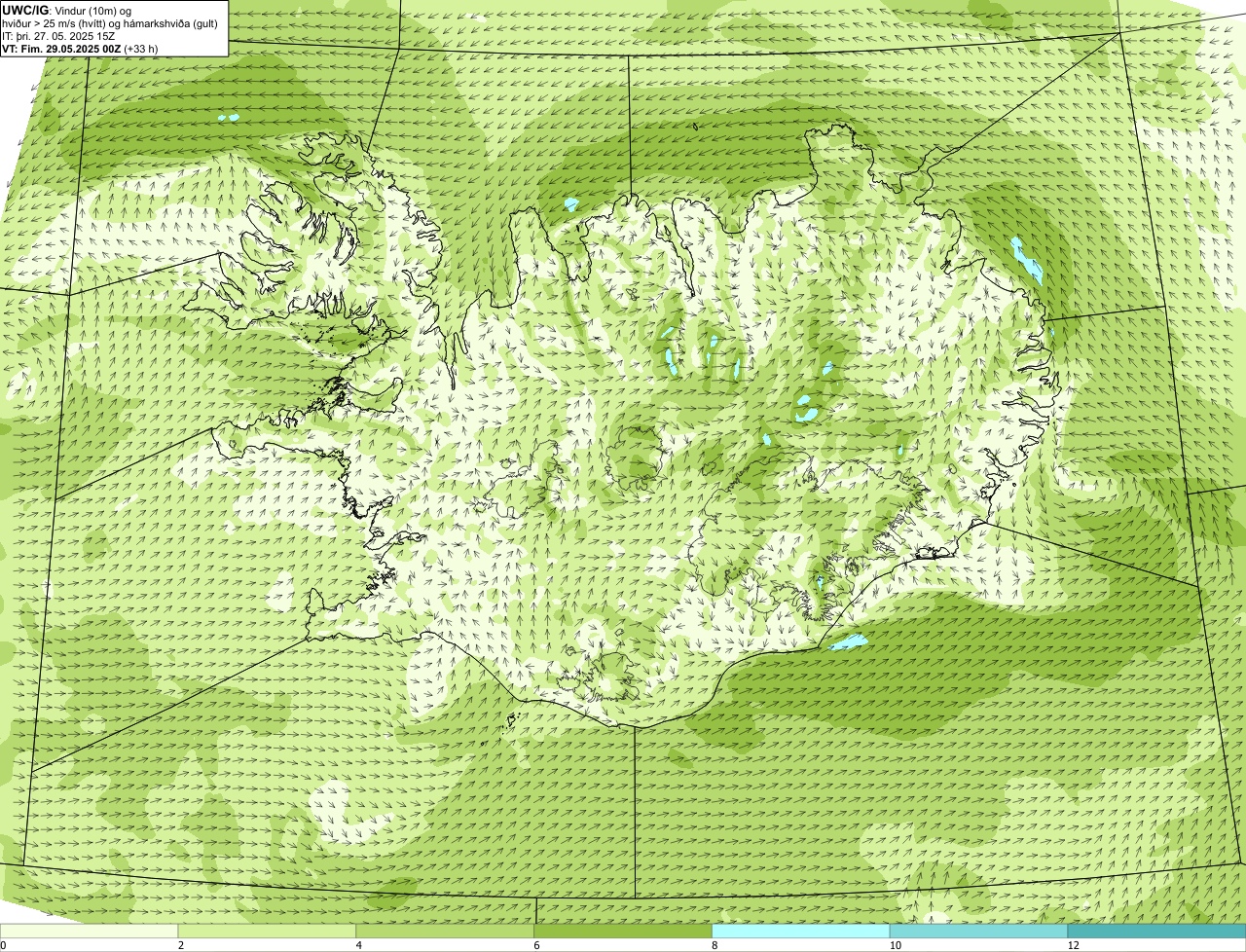Click the 6–8 m/s dark green legend swatch
Viewport: 1246px width, 952px height.
click(x=624, y=931)
